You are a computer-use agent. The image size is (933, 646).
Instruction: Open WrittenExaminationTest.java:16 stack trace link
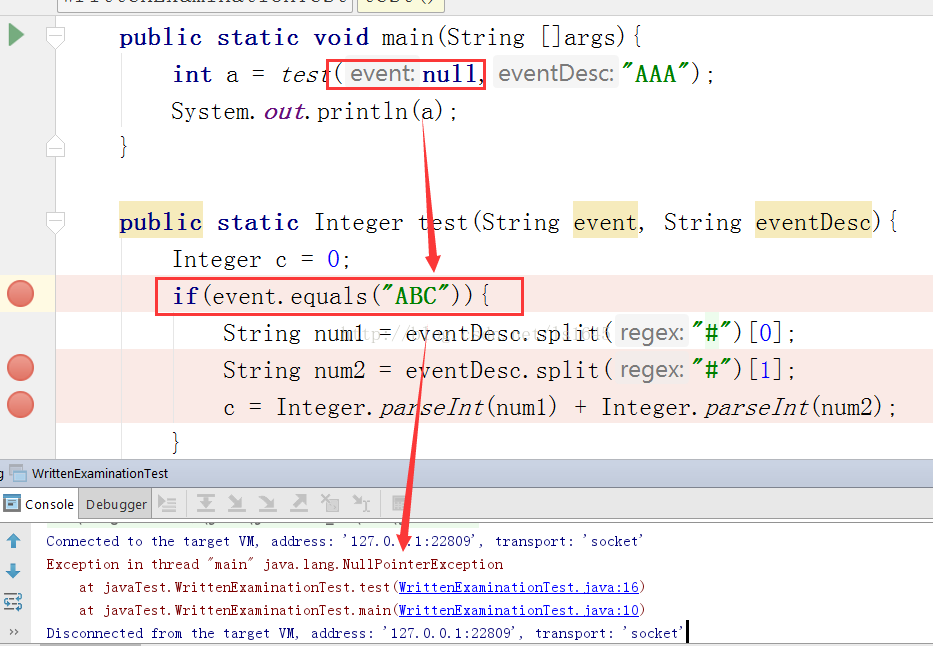pos(518,587)
